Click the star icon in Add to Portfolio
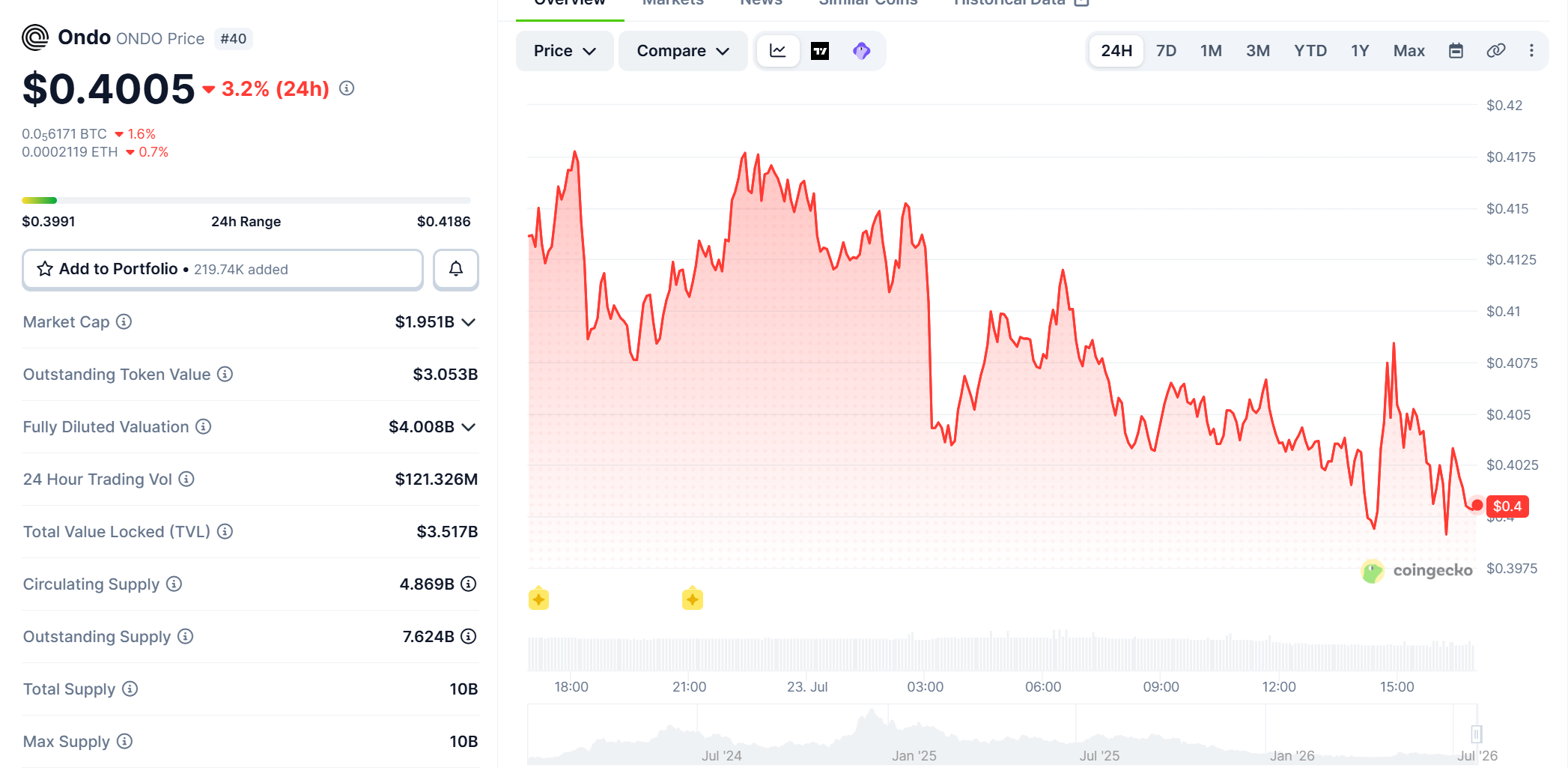Viewport: 1568px width, 768px height. [45, 269]
